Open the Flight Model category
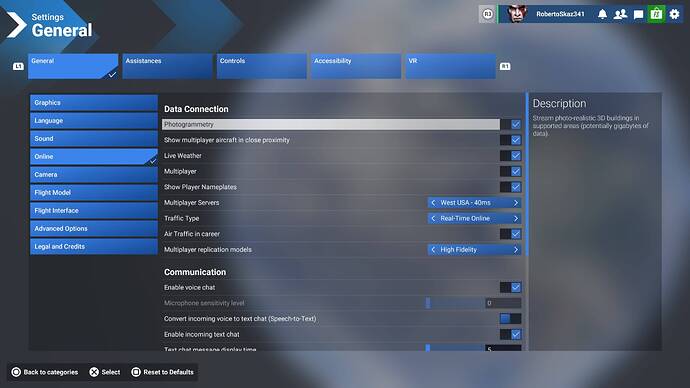690x388 pixels. point(94,193)
